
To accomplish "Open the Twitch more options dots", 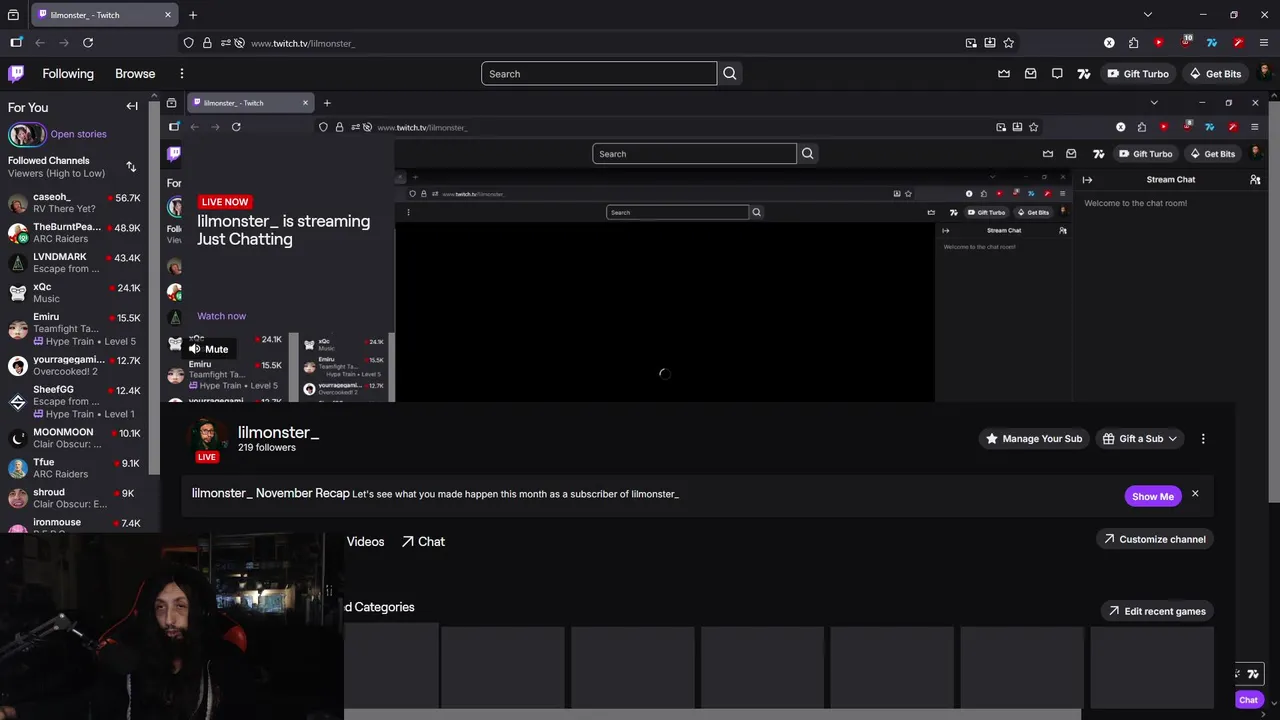I will tap(181, 73).
